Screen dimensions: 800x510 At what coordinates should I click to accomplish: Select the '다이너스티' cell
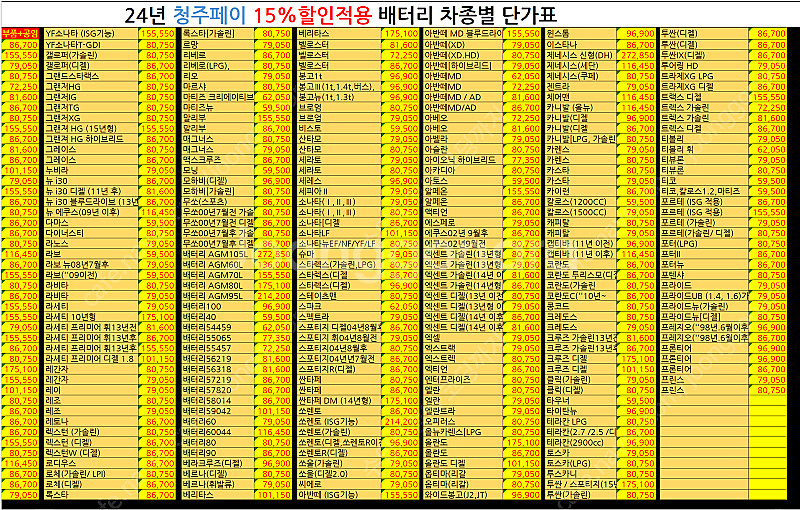[91, 233]
